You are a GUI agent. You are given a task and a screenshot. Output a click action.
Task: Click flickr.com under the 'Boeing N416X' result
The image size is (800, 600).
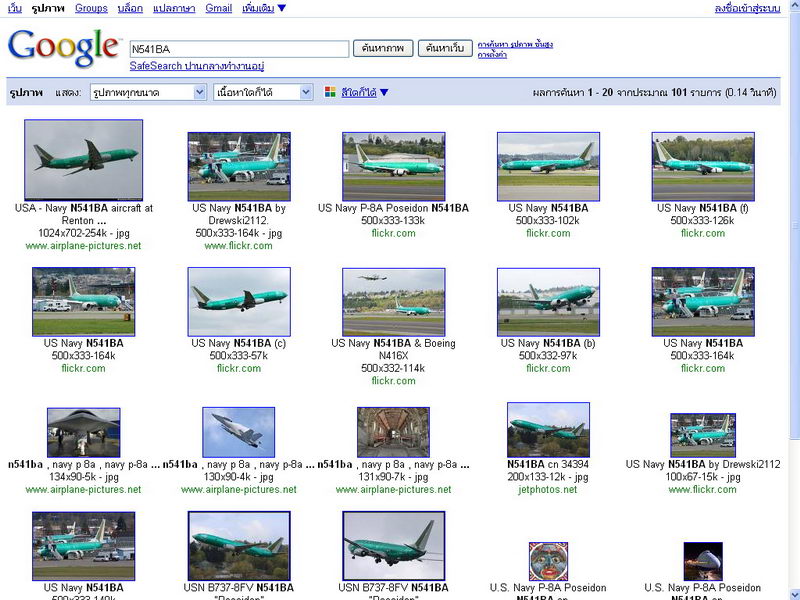(x=393, y=381)
